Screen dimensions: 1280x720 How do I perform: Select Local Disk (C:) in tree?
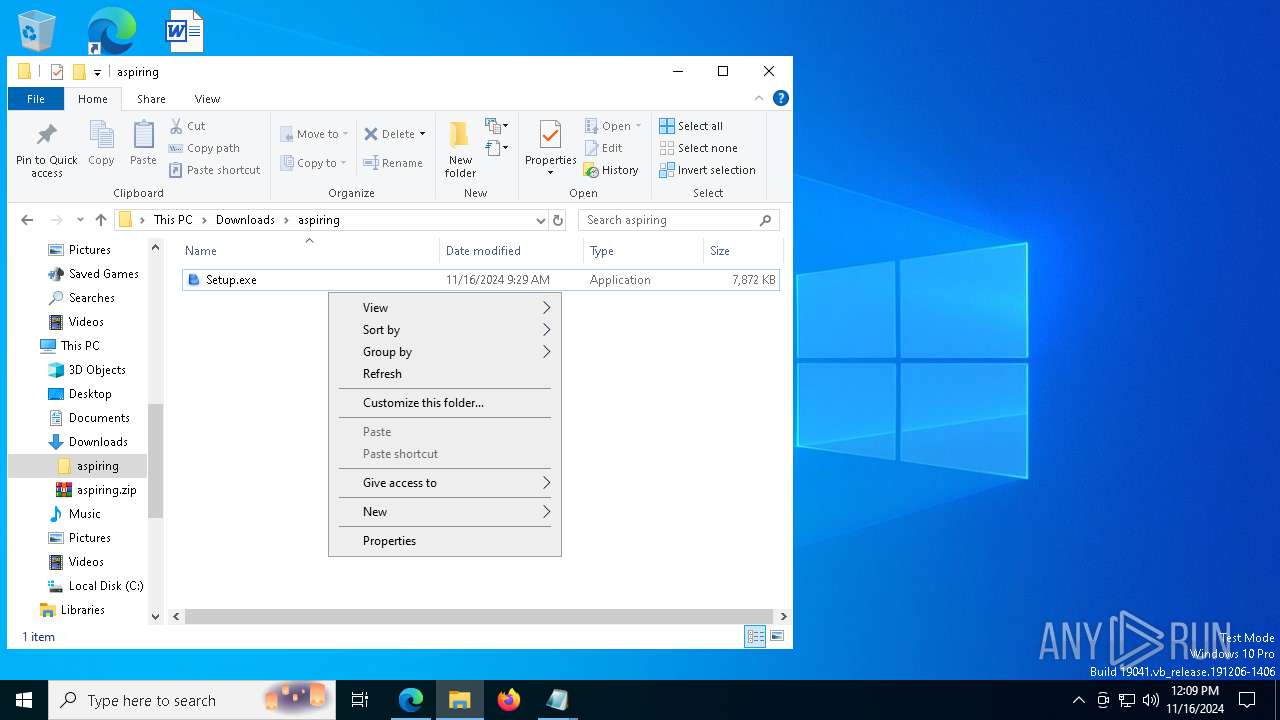(x=106, y=586)
